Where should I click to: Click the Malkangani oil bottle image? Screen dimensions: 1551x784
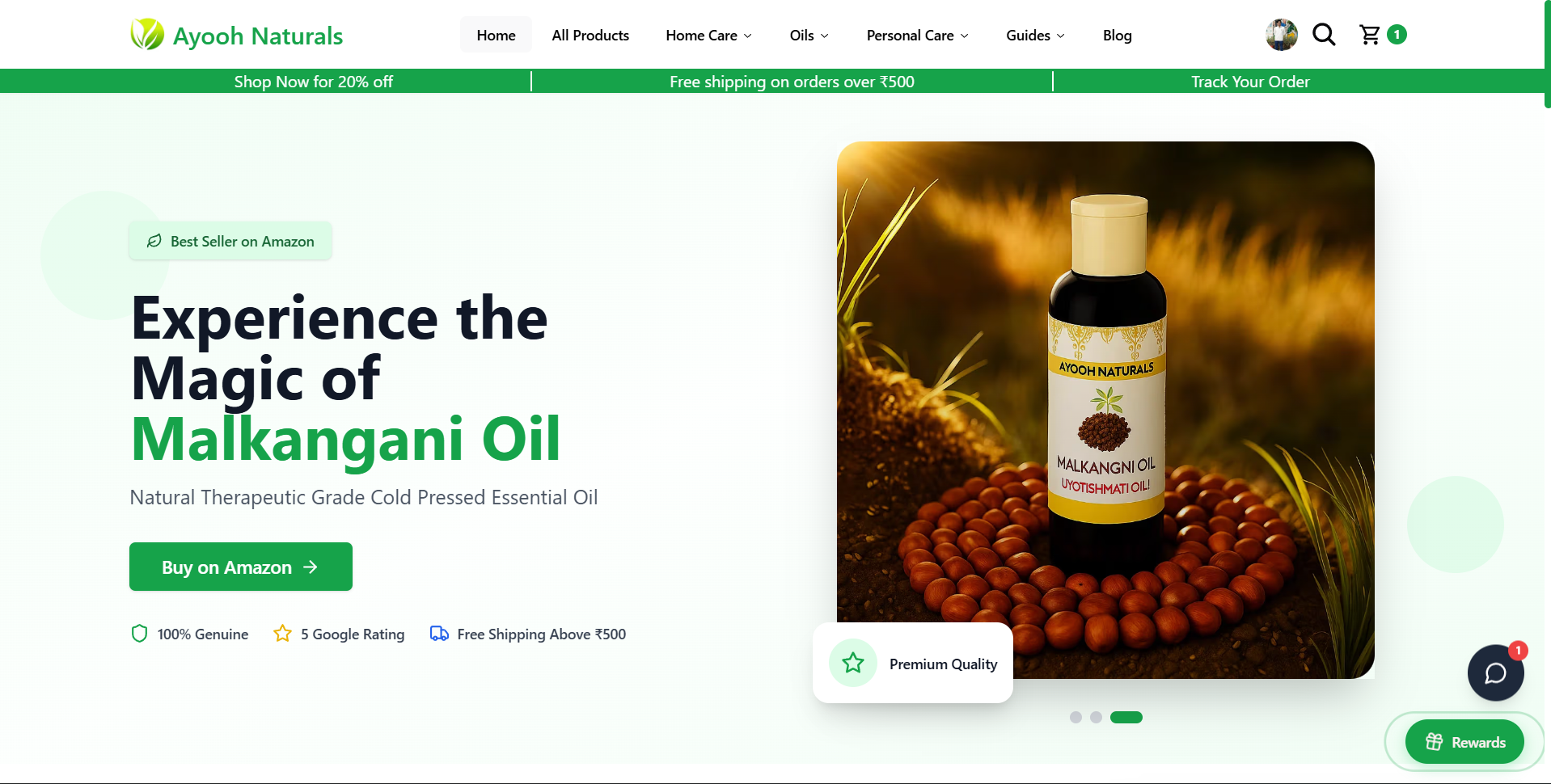coord(1105,410)
